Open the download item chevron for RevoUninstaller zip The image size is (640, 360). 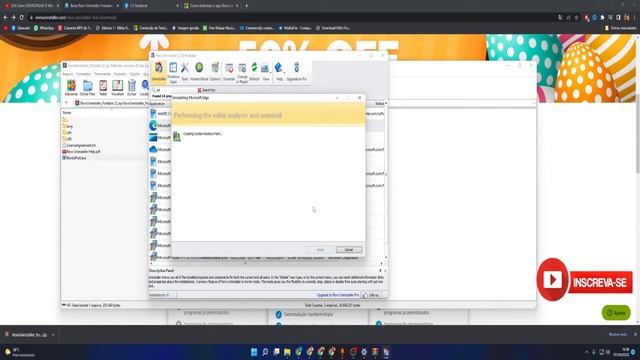point(53,335)
